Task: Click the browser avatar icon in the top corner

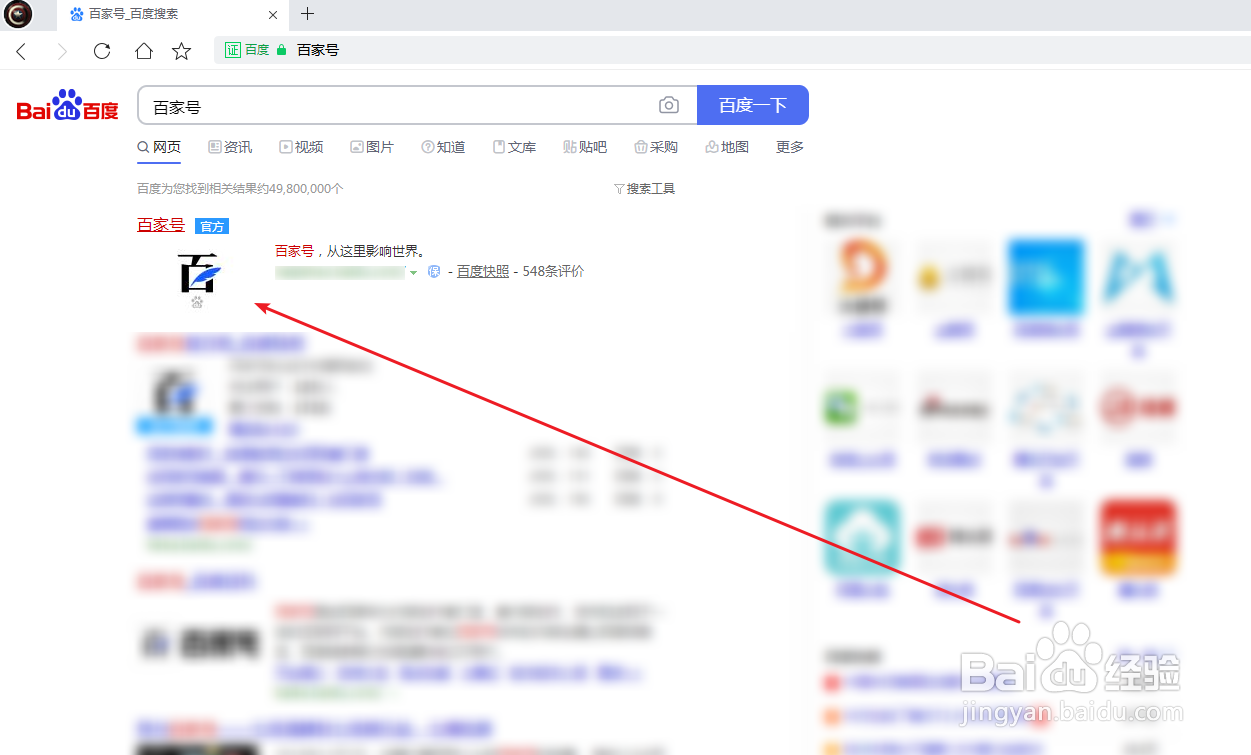Action: point(18,14)
